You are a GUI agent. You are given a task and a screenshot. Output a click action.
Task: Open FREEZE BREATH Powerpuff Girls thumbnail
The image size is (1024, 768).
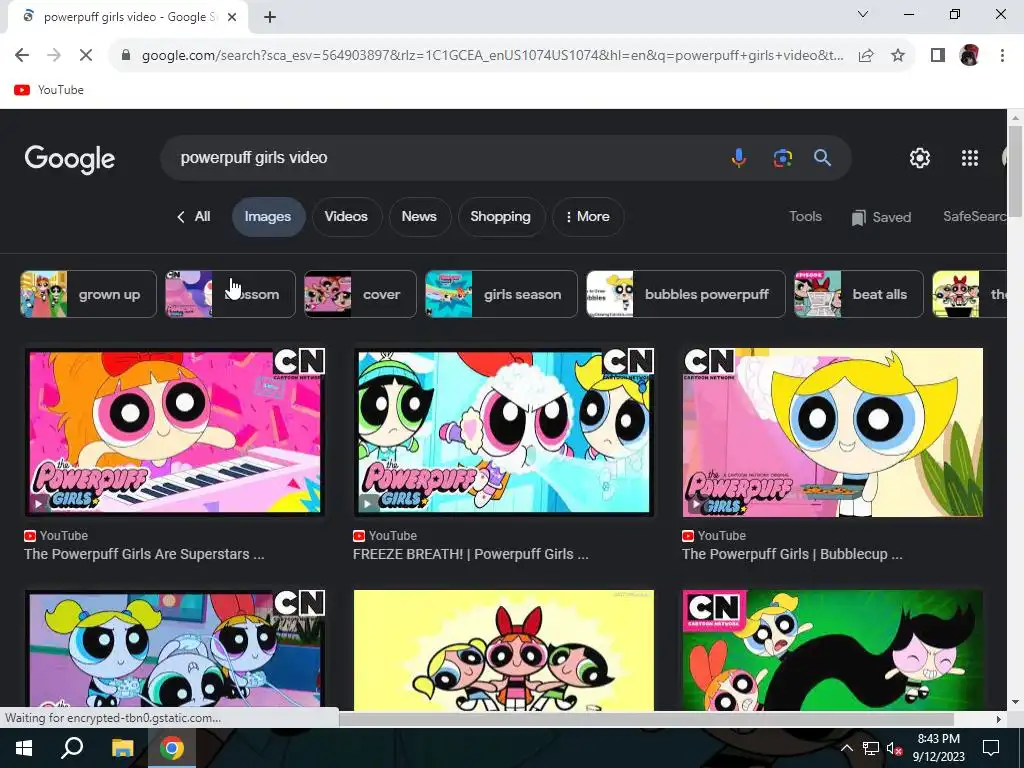[x=504, y=432]
